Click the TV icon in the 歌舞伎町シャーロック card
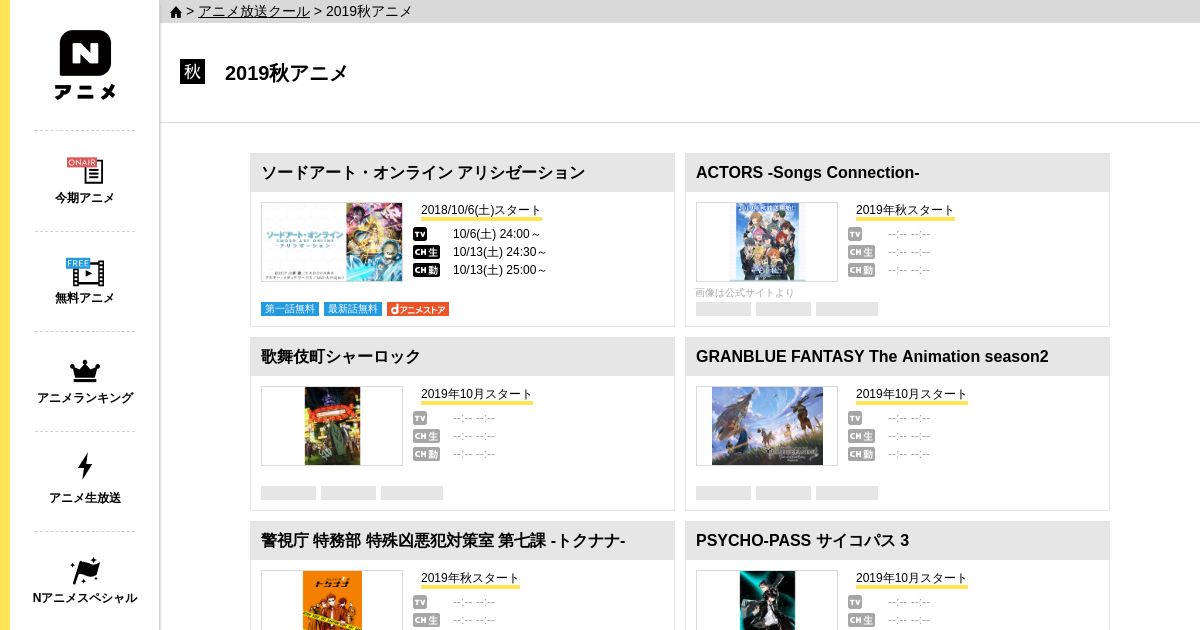 [420, 418]
